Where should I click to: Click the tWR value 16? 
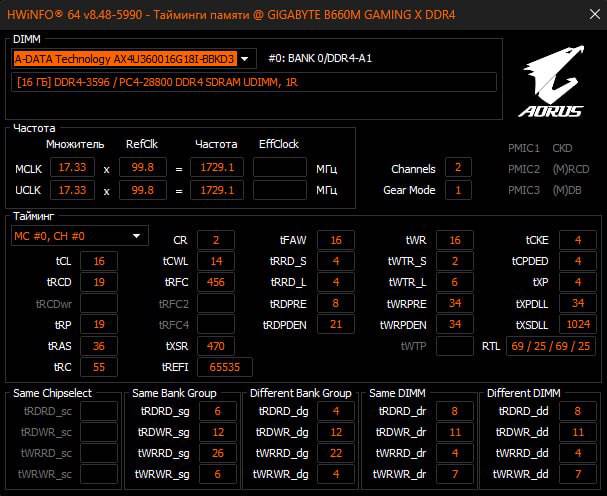pyautogui.click(x=455, y=240)
